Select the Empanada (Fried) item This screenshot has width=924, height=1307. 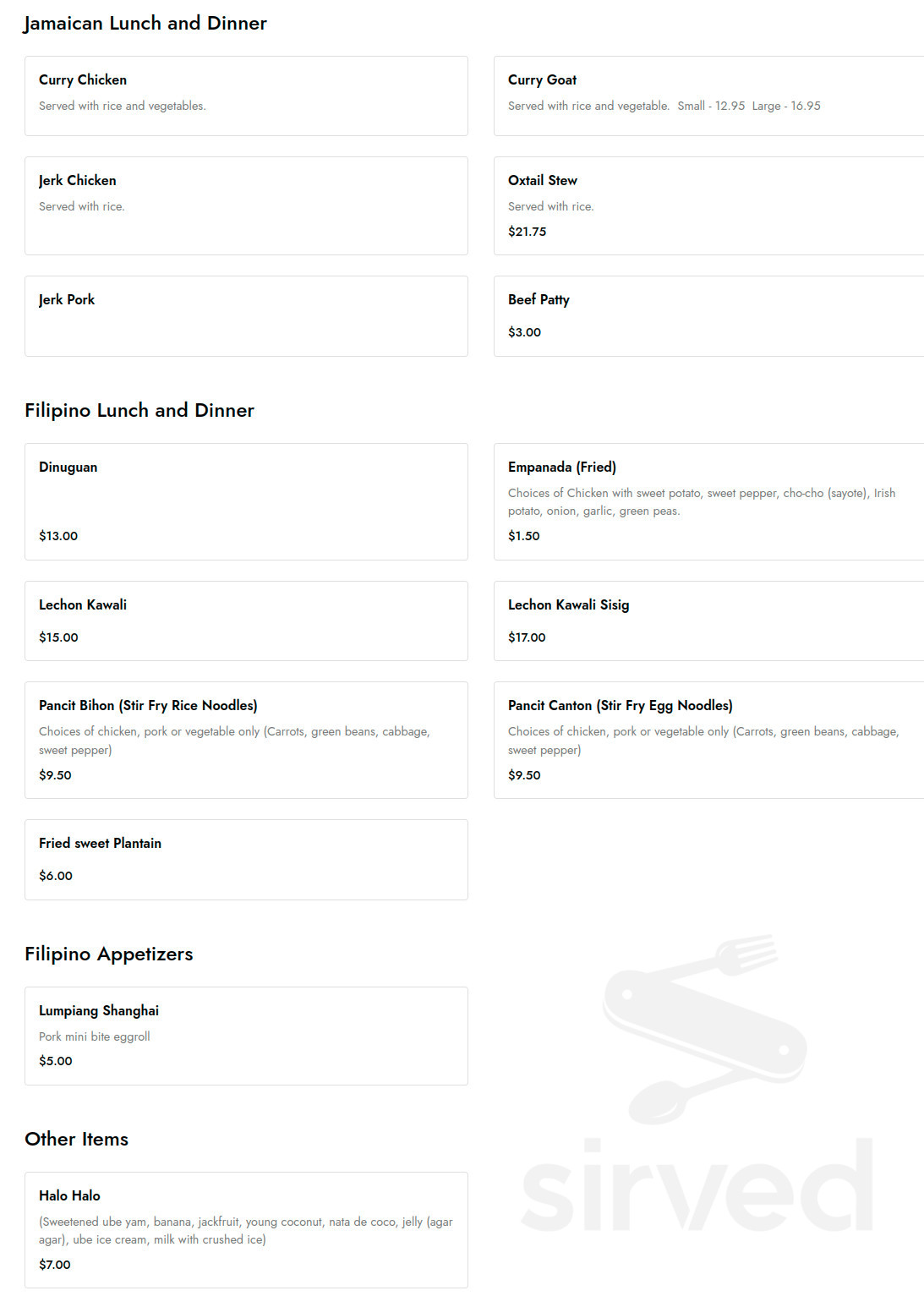pyautogui.click(x=708, y=501)
